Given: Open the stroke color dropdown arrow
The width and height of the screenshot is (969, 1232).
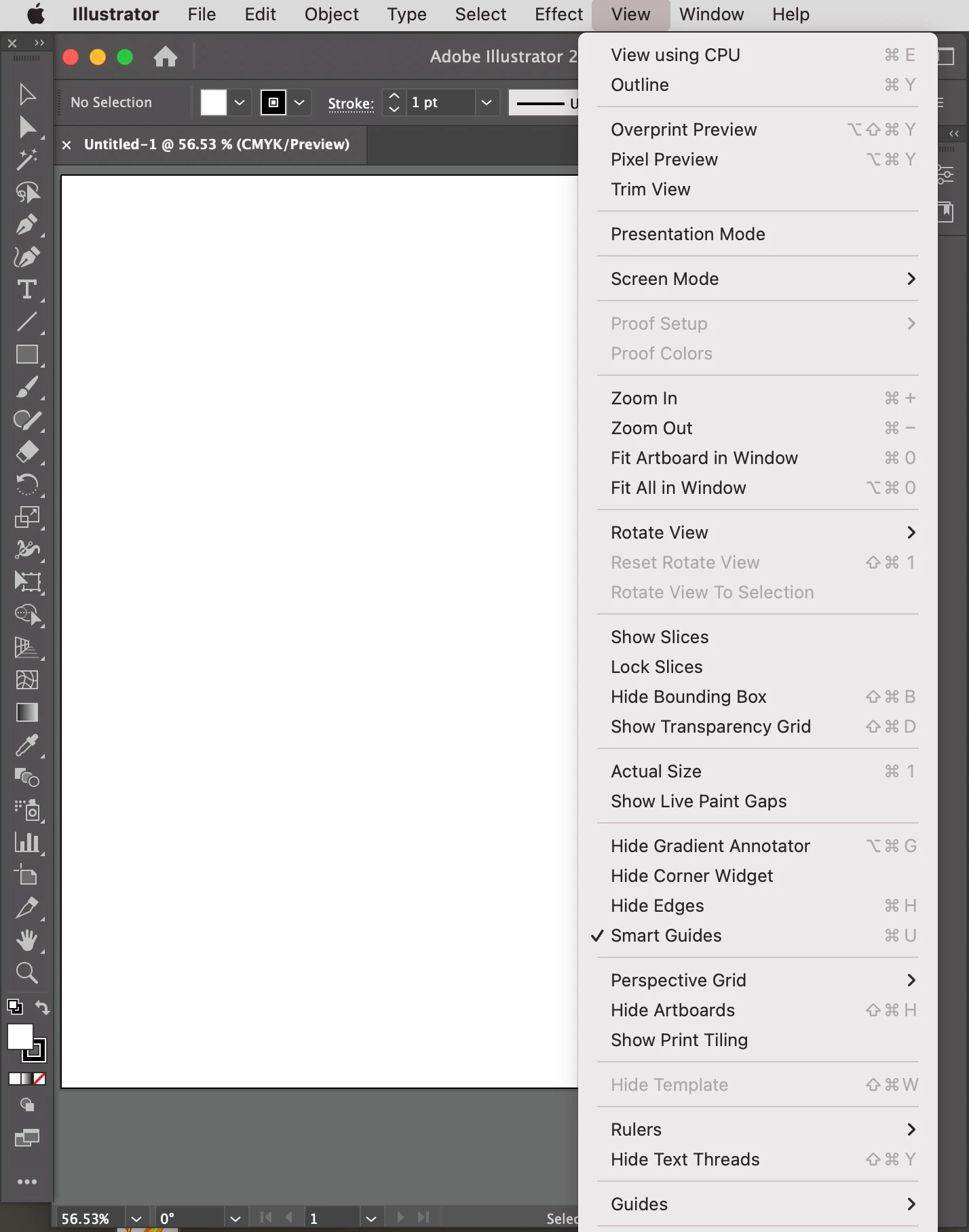Looking at the screenshot, I should [299, 102].
